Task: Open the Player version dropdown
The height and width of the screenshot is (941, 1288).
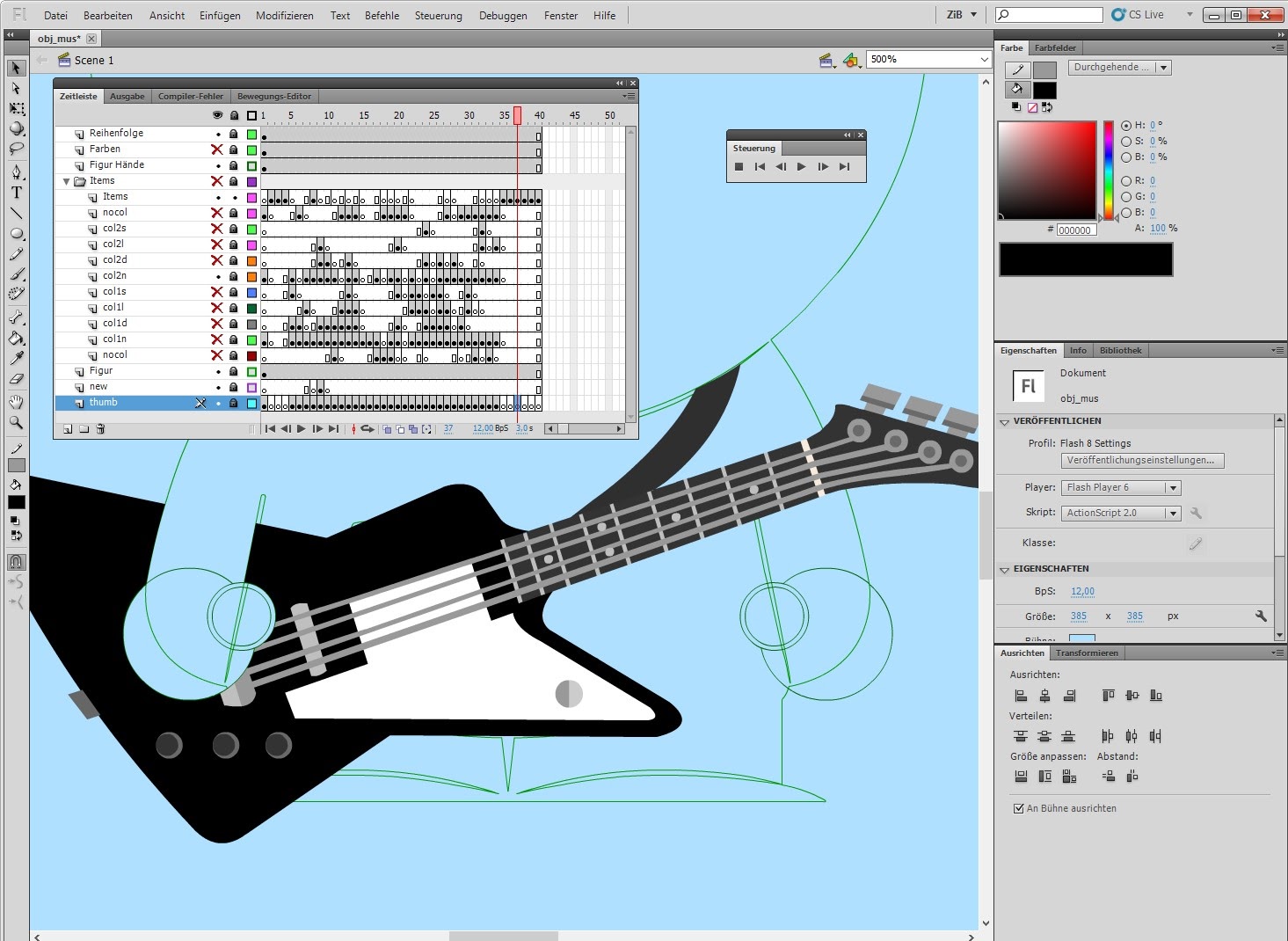Action: (1122, 487)
